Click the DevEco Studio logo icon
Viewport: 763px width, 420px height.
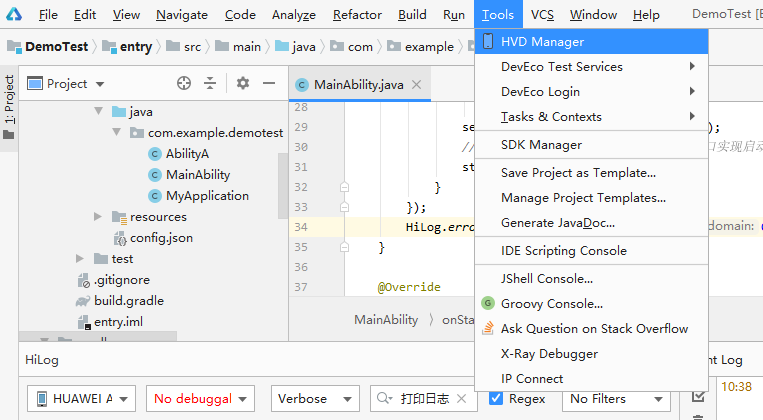(x=14, y=14)
